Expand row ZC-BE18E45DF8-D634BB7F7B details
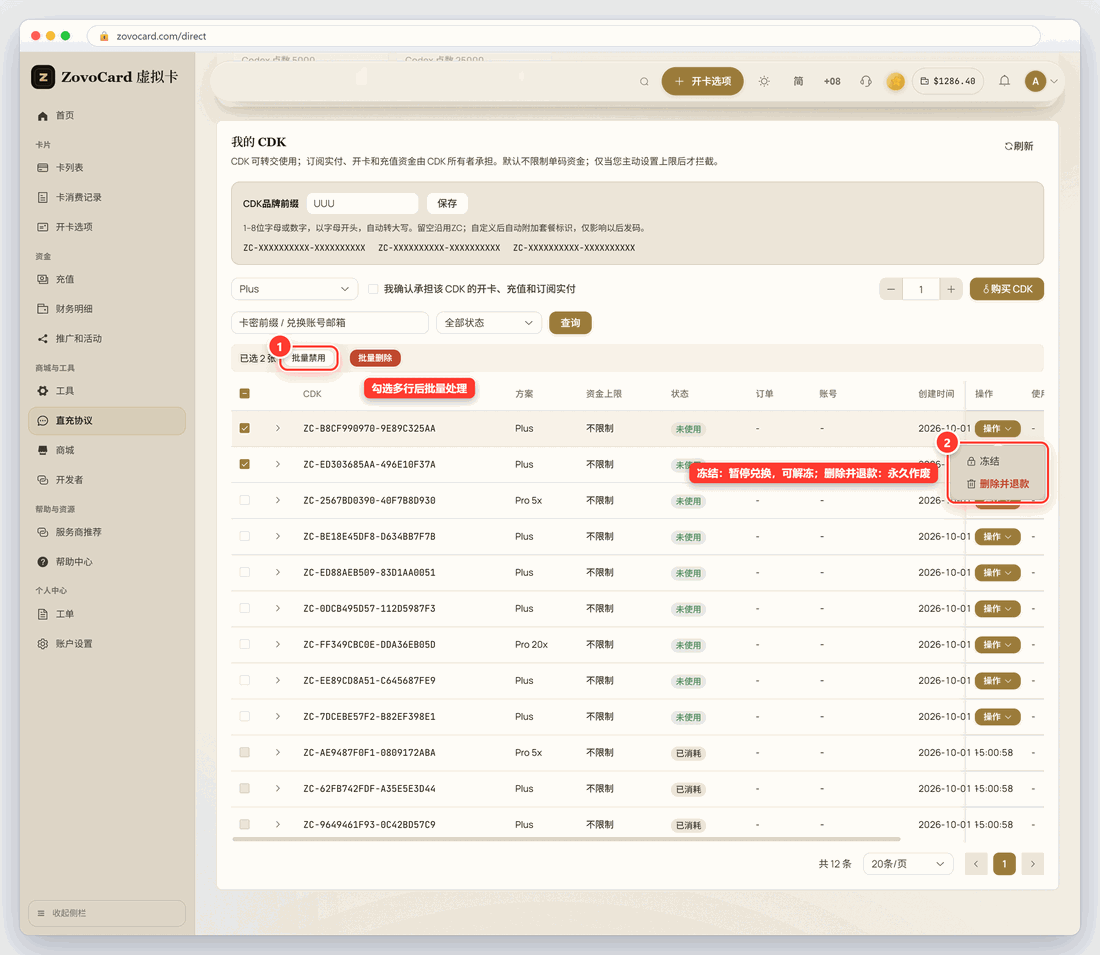This screenshot has height=955, width=1100. point(278,536)
